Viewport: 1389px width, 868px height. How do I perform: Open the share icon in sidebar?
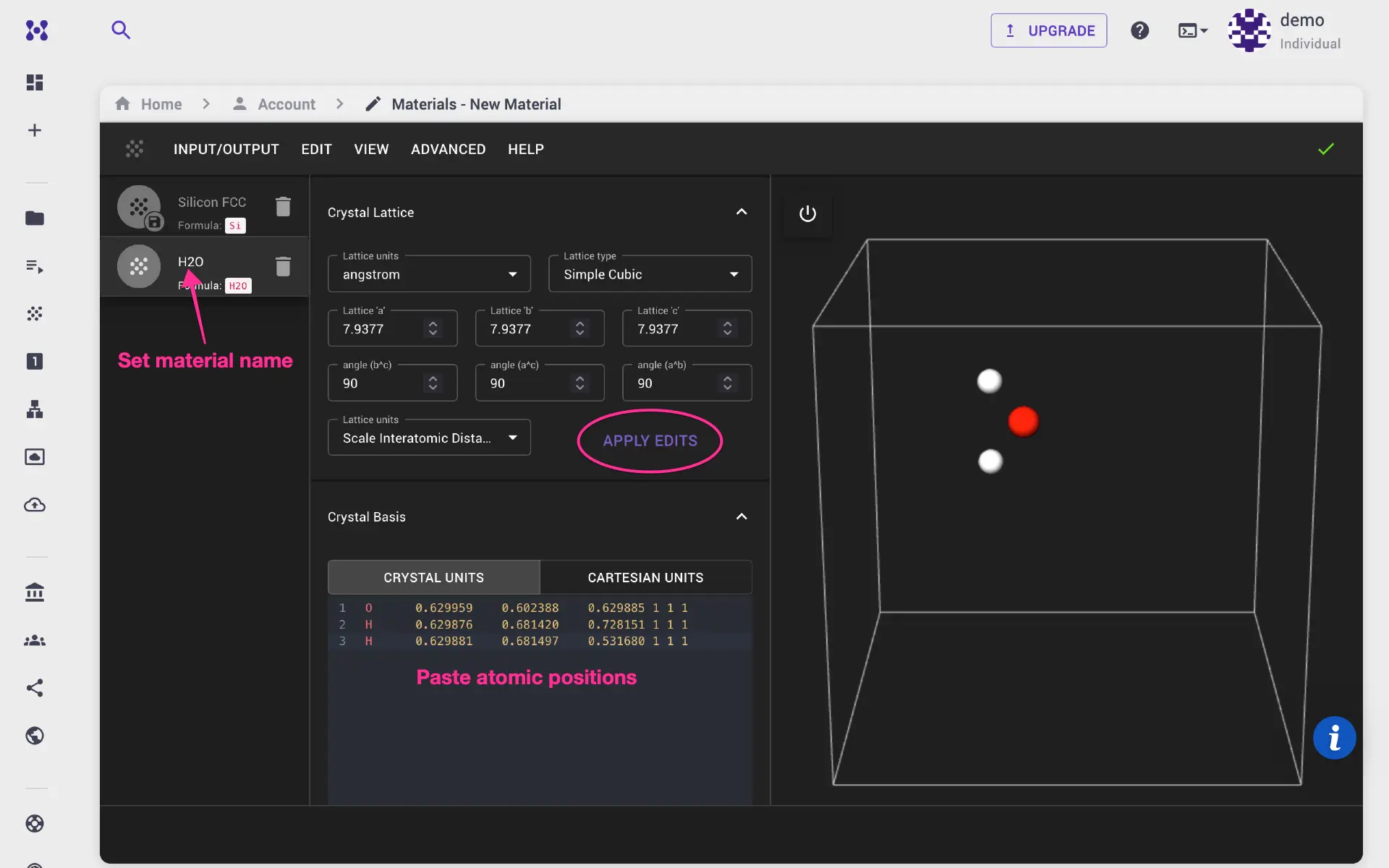click(35, 688)
